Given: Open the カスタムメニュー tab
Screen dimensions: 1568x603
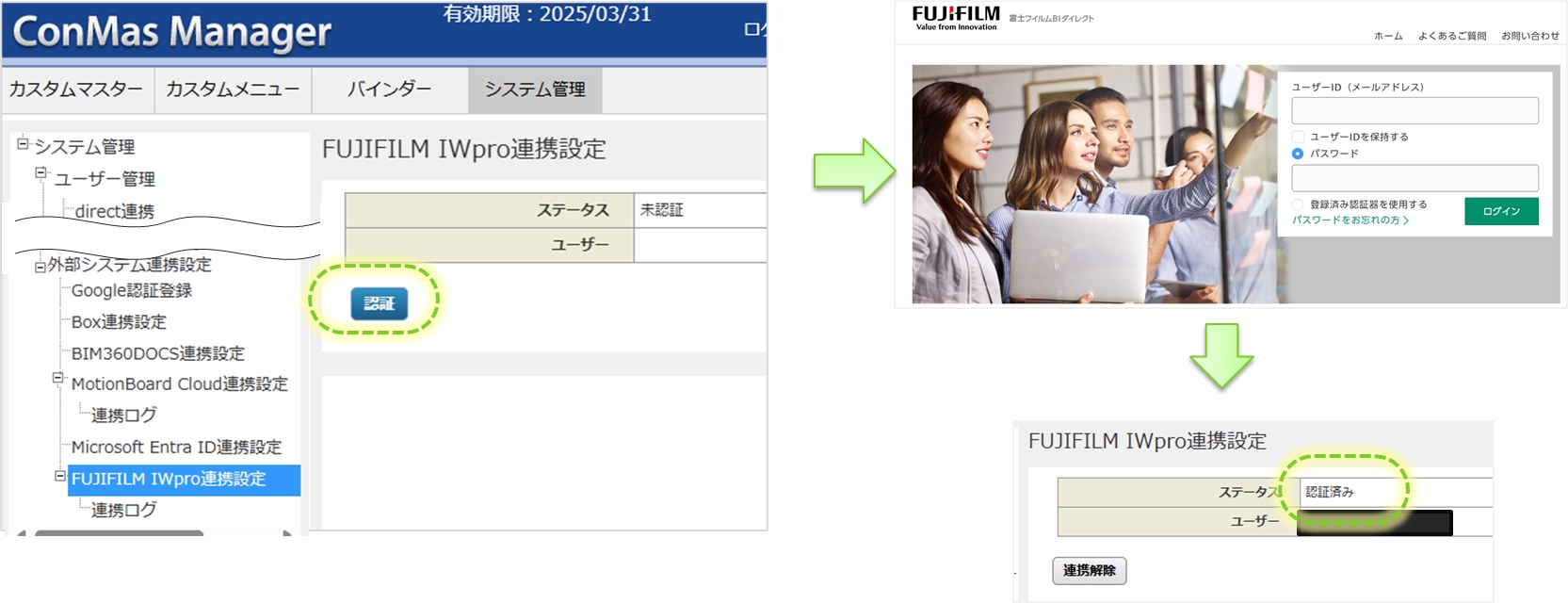Looking at the screenshot, I should click(x=233, y=90).
